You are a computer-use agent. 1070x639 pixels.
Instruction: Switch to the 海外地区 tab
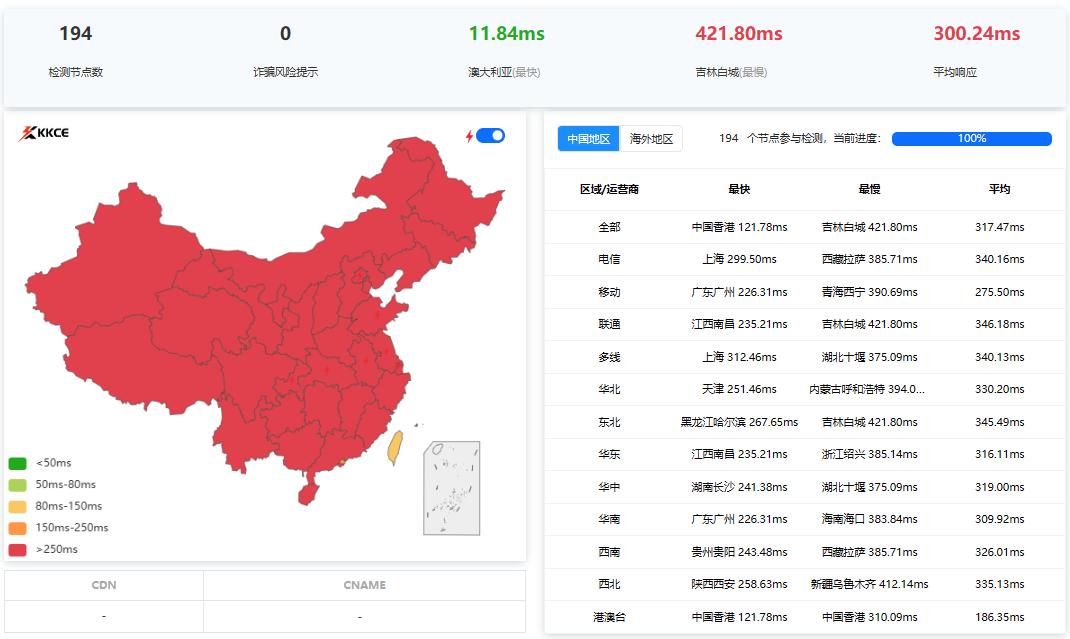[651, 139]
